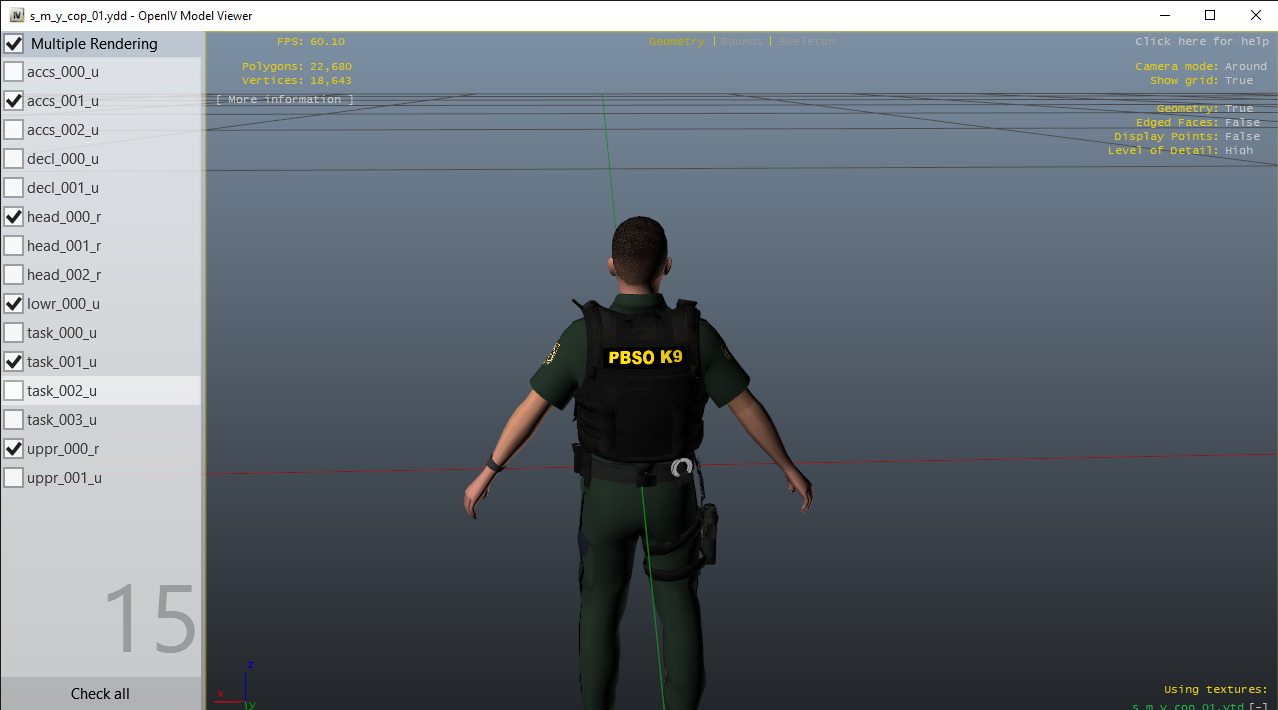1278x710 pixels.
Task: Check the head_001_r checkbox
Action: click(x=14, y=246)
